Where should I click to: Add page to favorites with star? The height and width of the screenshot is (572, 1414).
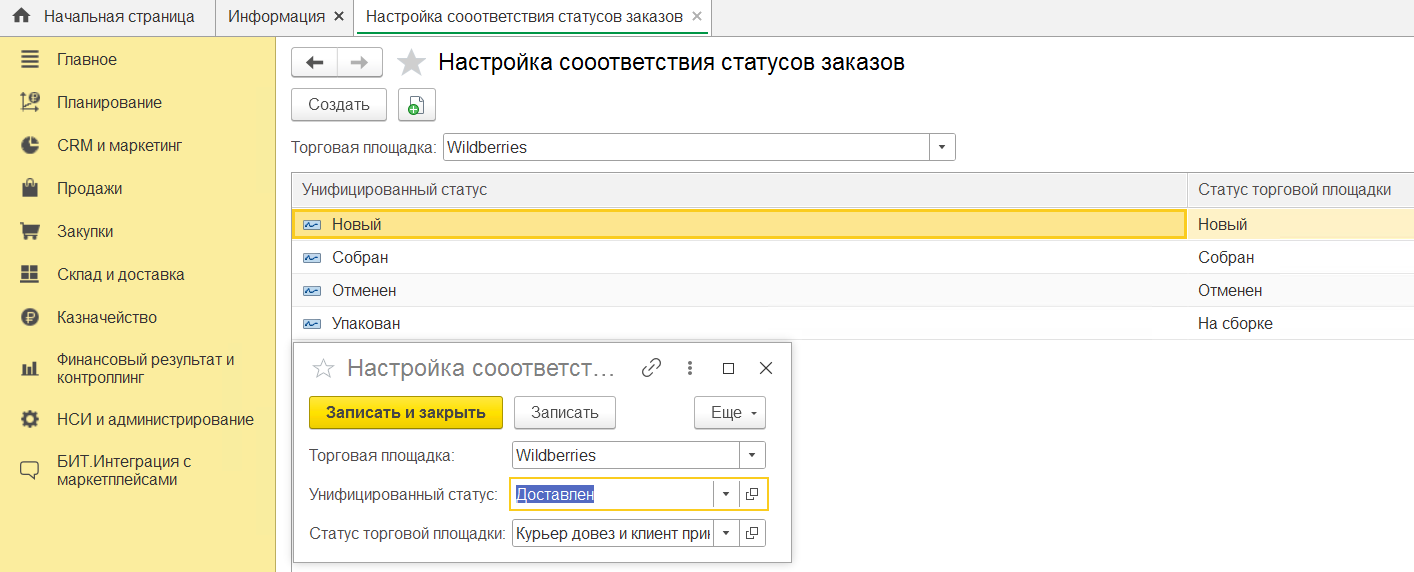[x=411, y=64]
